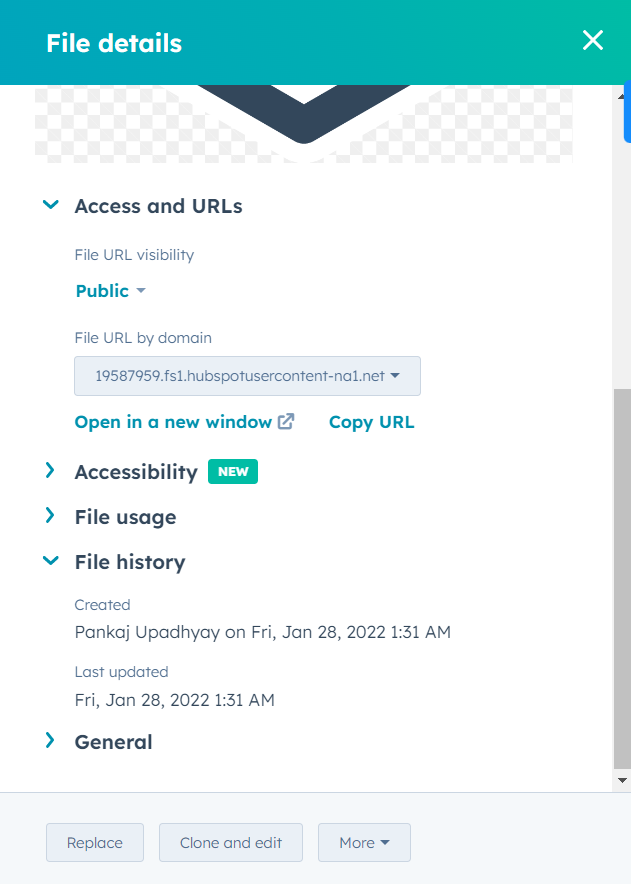Click the Copy URL link

371,421
